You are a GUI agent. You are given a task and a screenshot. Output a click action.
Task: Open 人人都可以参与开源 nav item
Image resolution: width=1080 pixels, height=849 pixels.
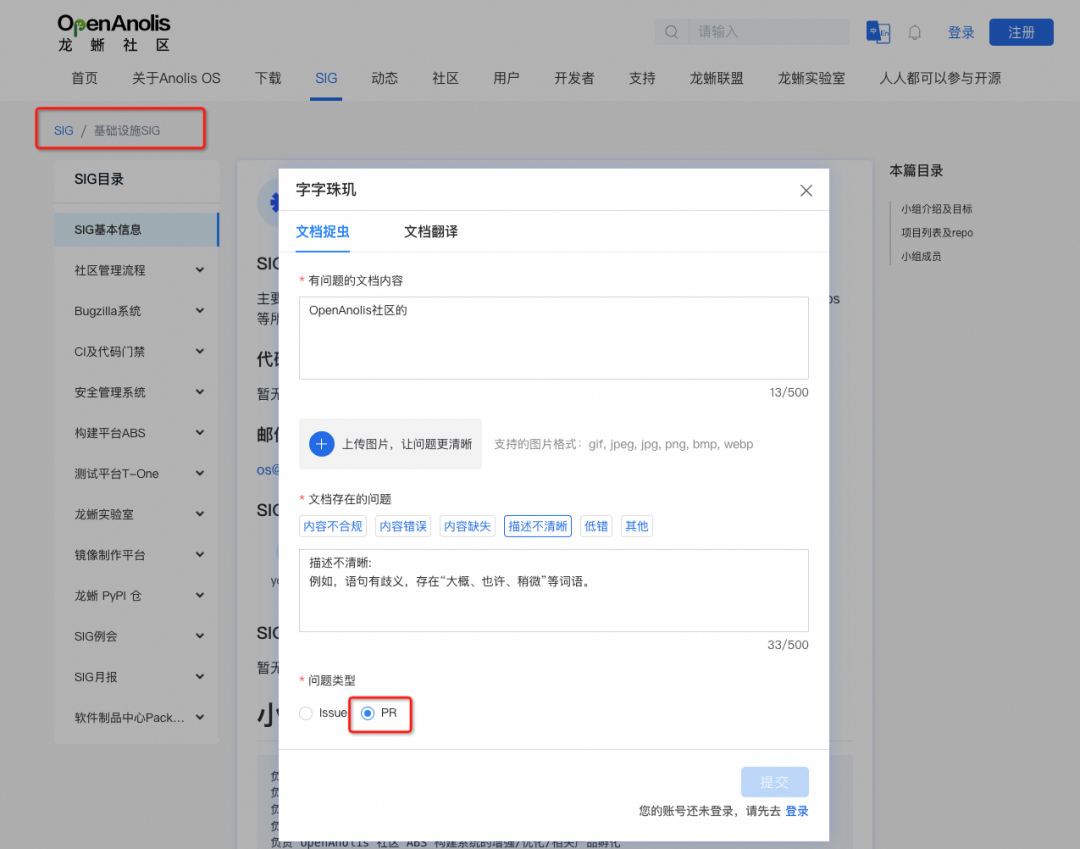[940, 78]
